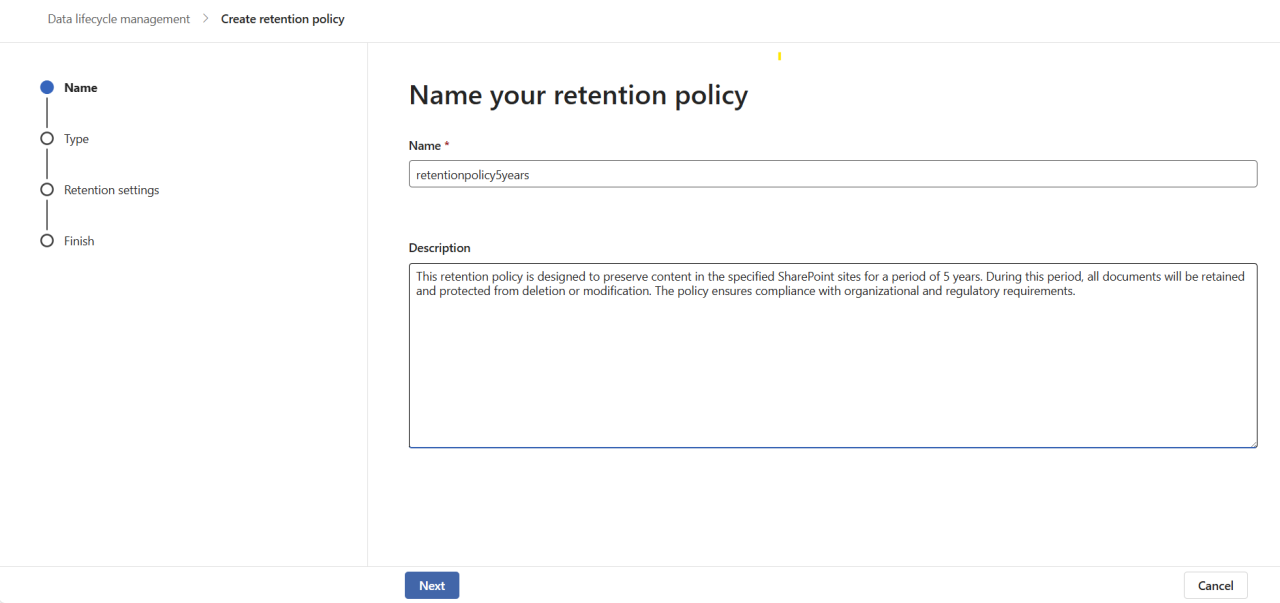Focus the policy Name input field
This screenshot has width=1280, height=603.
(833, 173)
